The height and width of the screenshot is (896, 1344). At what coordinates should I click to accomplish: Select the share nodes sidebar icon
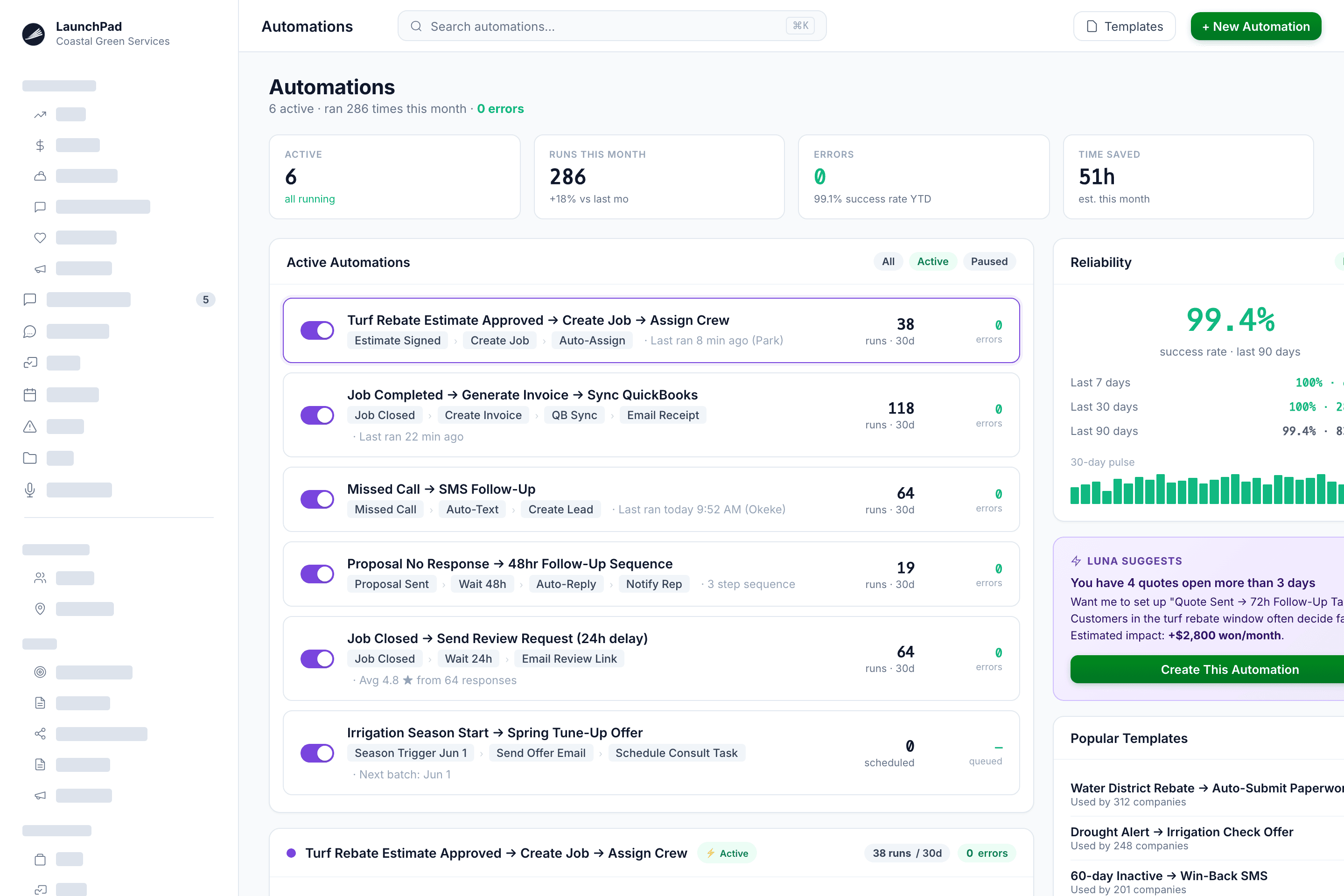pos(40,734)
